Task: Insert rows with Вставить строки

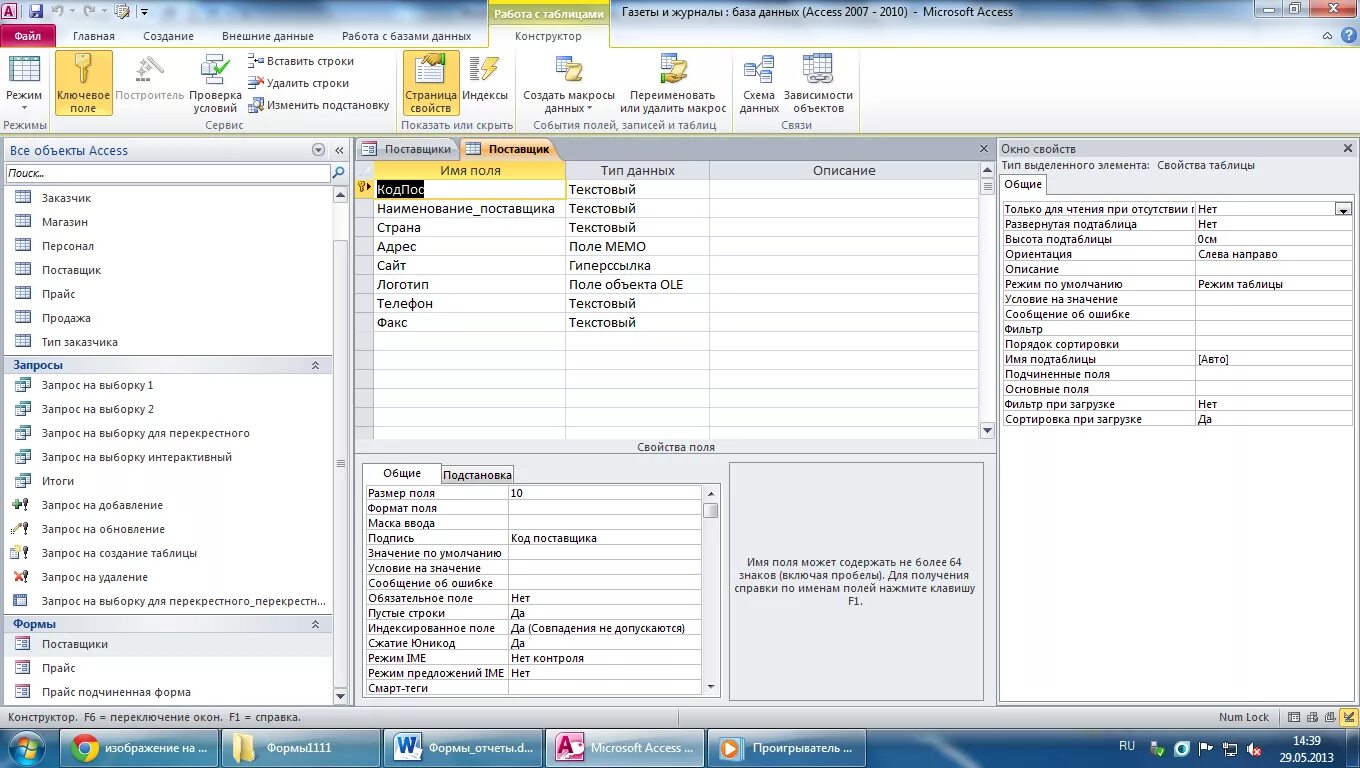Action: point(301,61)
